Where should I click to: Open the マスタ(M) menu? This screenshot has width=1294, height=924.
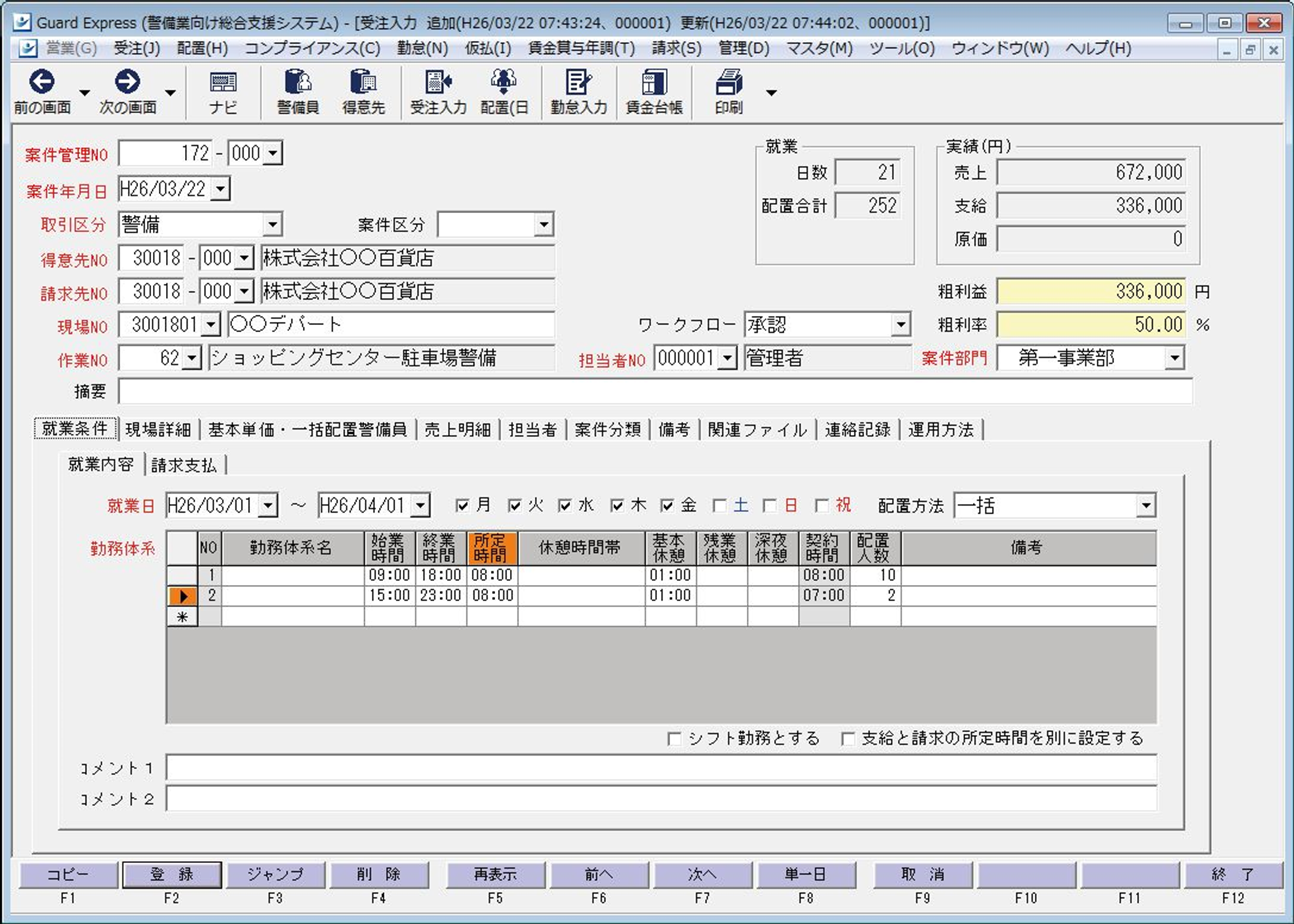point(820,48)
